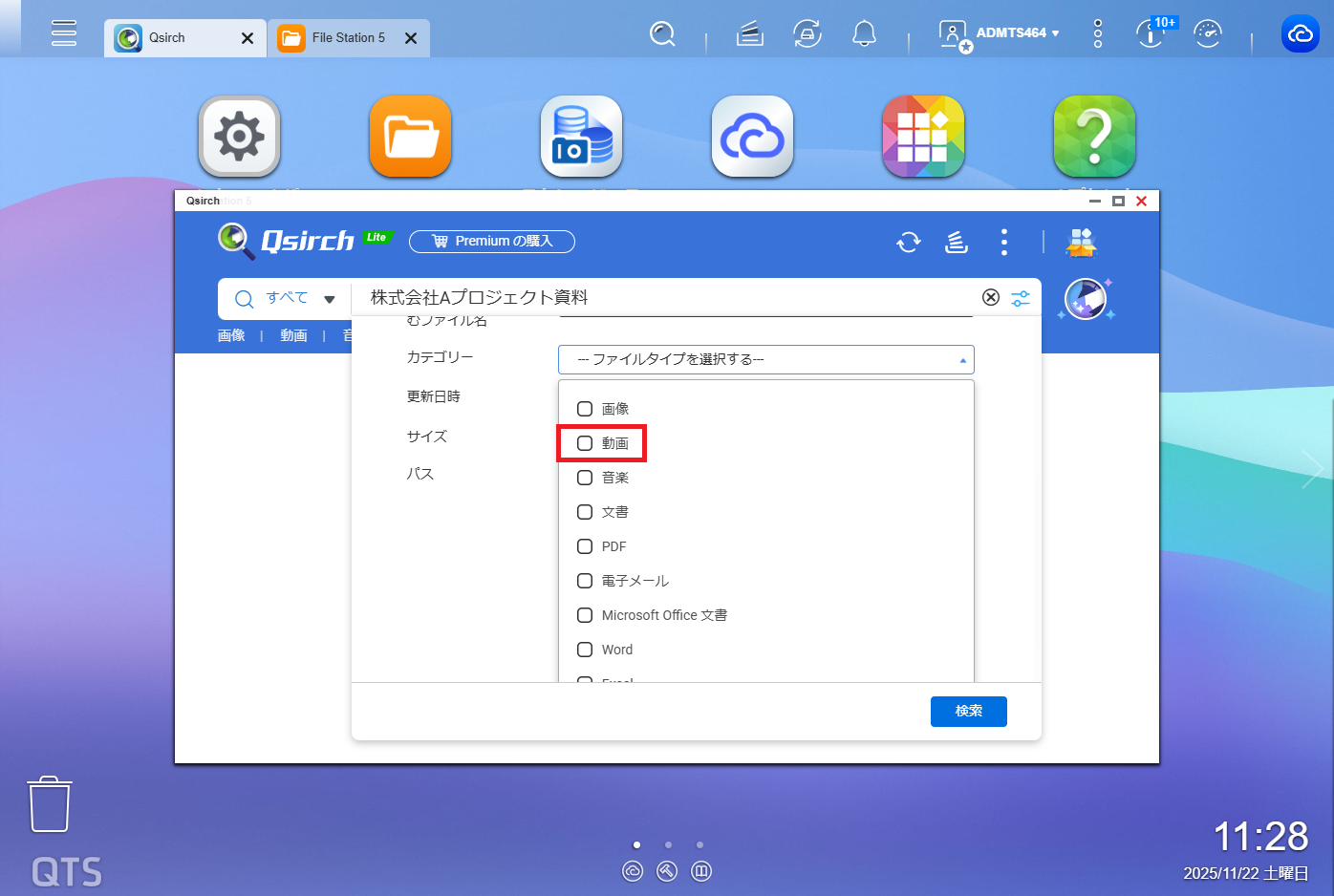Open background tasks icon in taskbar
Viewport: 1334px width, 896px height.
coord(750,34)
